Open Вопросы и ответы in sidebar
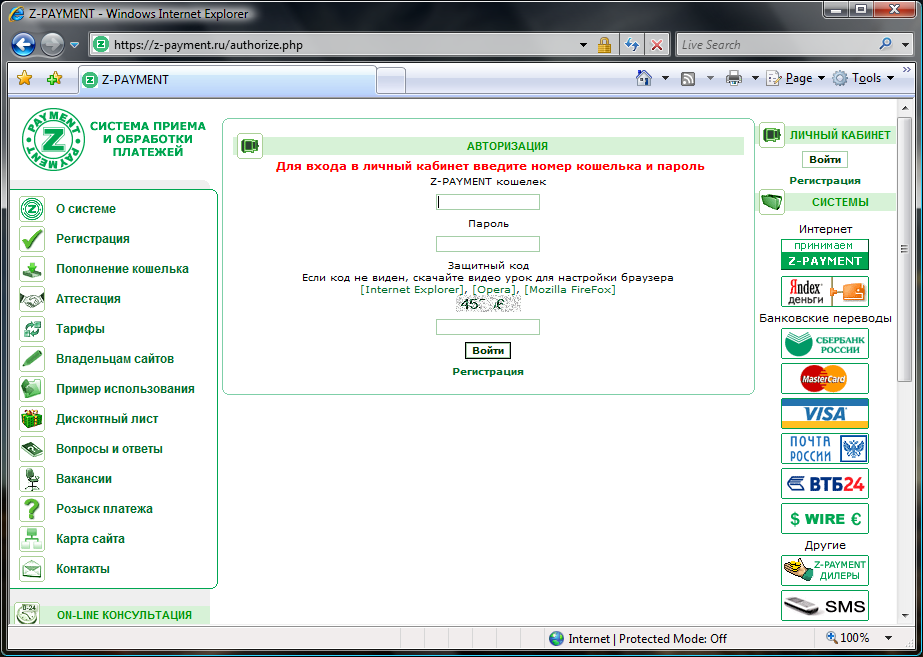The image size is (923, 657). (x=109, y=449)
